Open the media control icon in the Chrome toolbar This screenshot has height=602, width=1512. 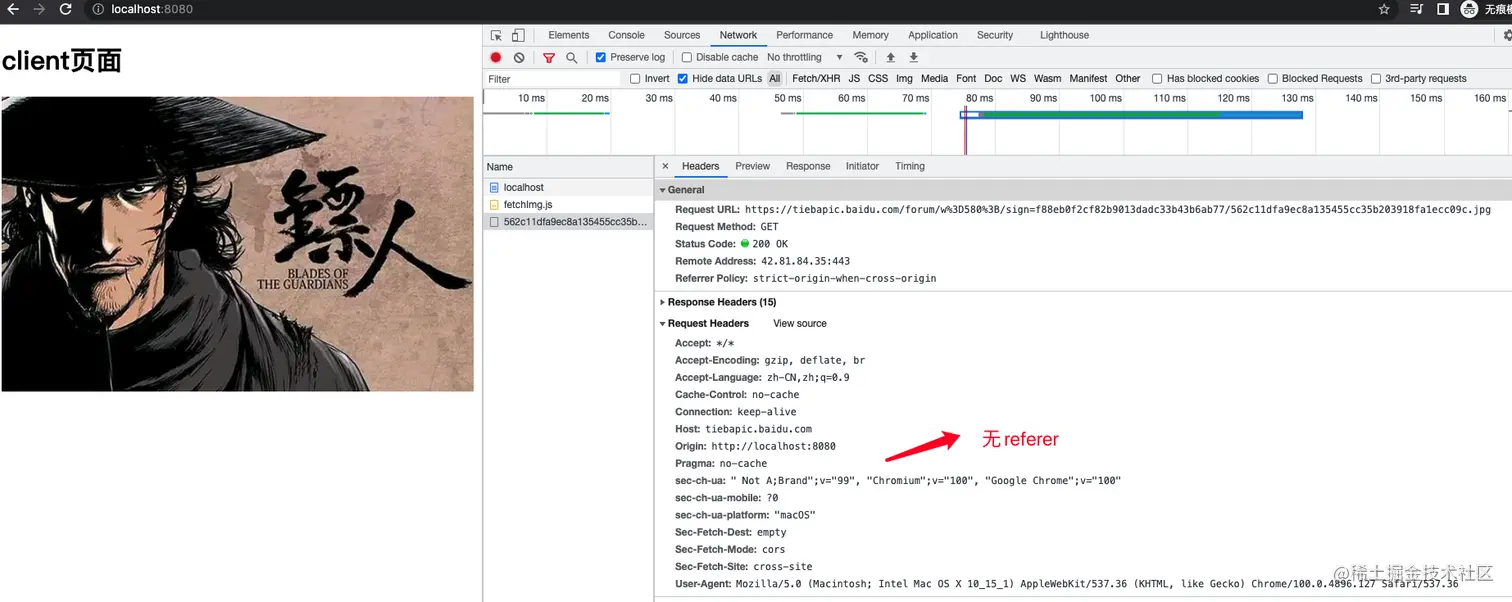tap(1416, 9)
